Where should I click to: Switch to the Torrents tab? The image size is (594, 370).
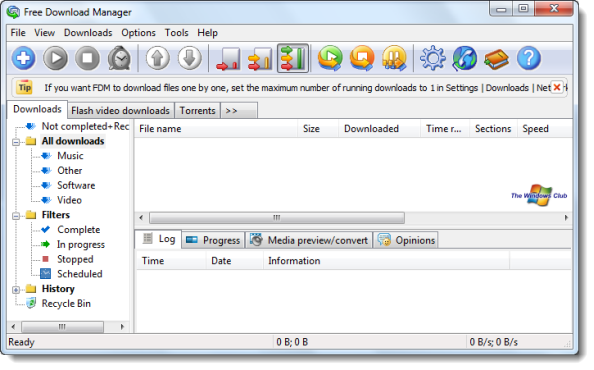pyautogui.click(x=197, y=111)
